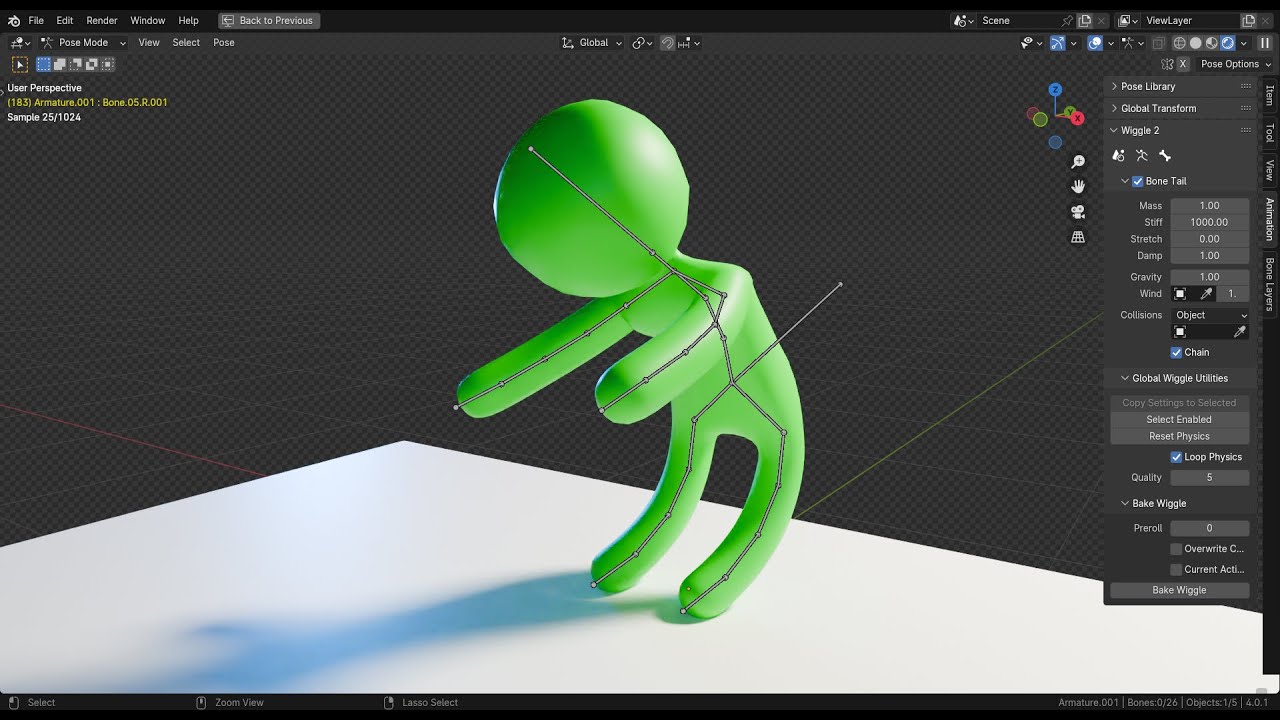Click the Blender logo menu icon
This screenshot has width=1280, height=720.
(14, 20)
